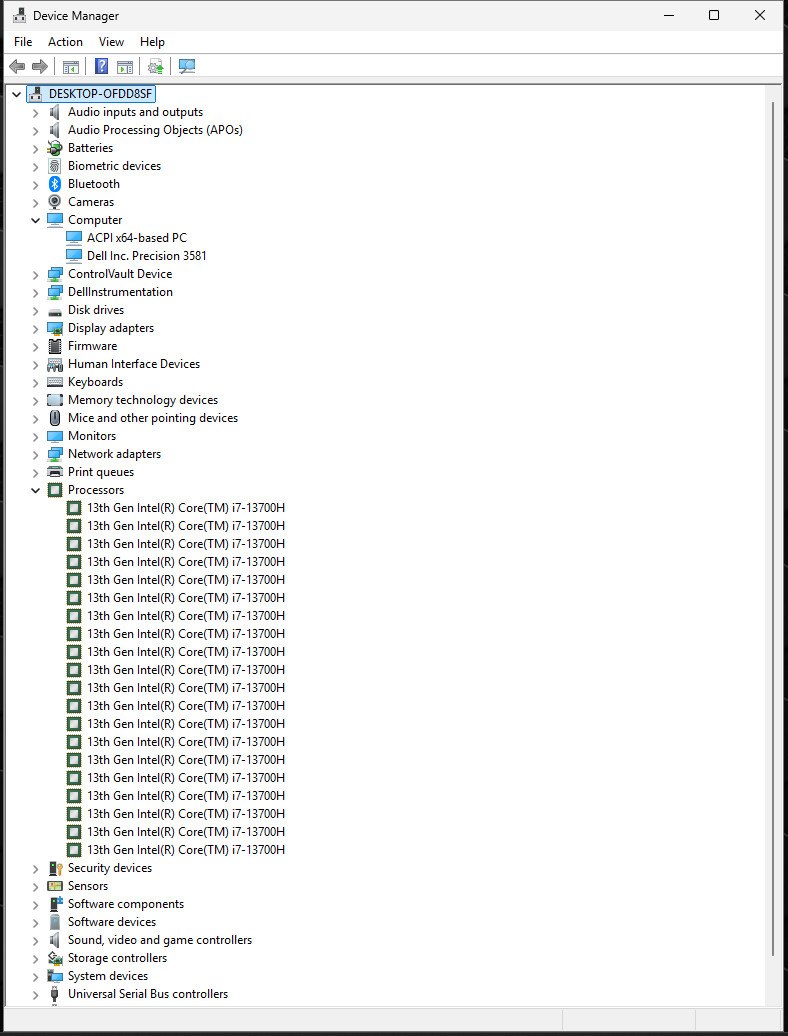Open the Action menu

(65, 42)
